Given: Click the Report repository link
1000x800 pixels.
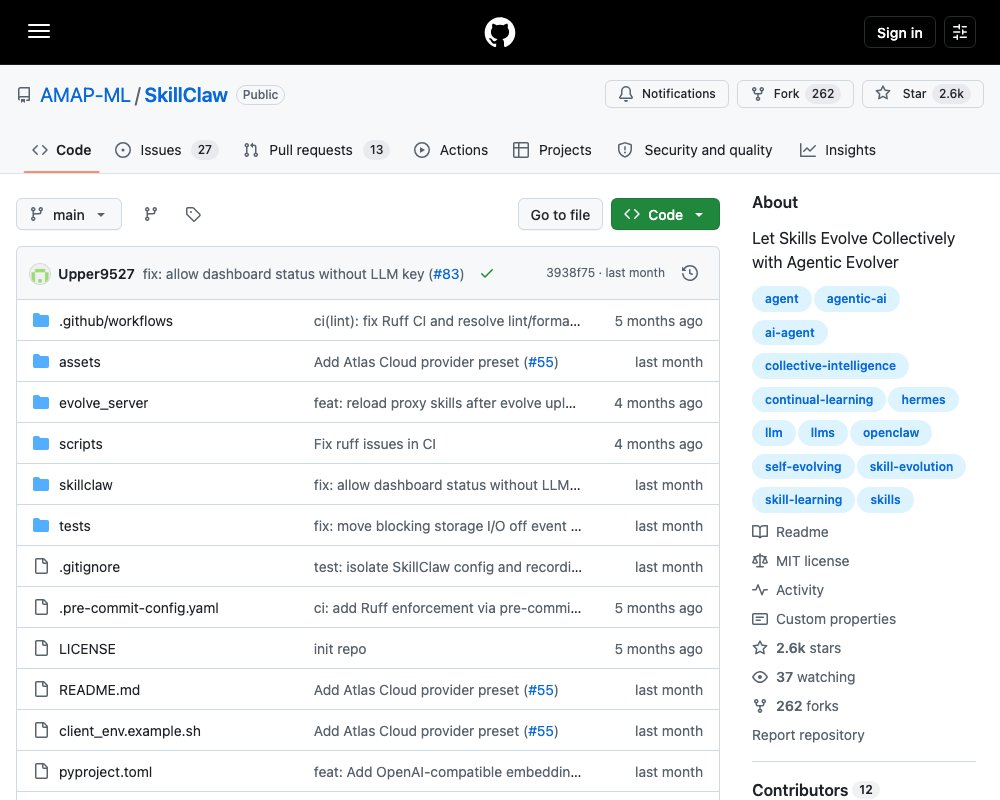Looking at the screenshot, I should pyautogui.click(x=808, y=735).
